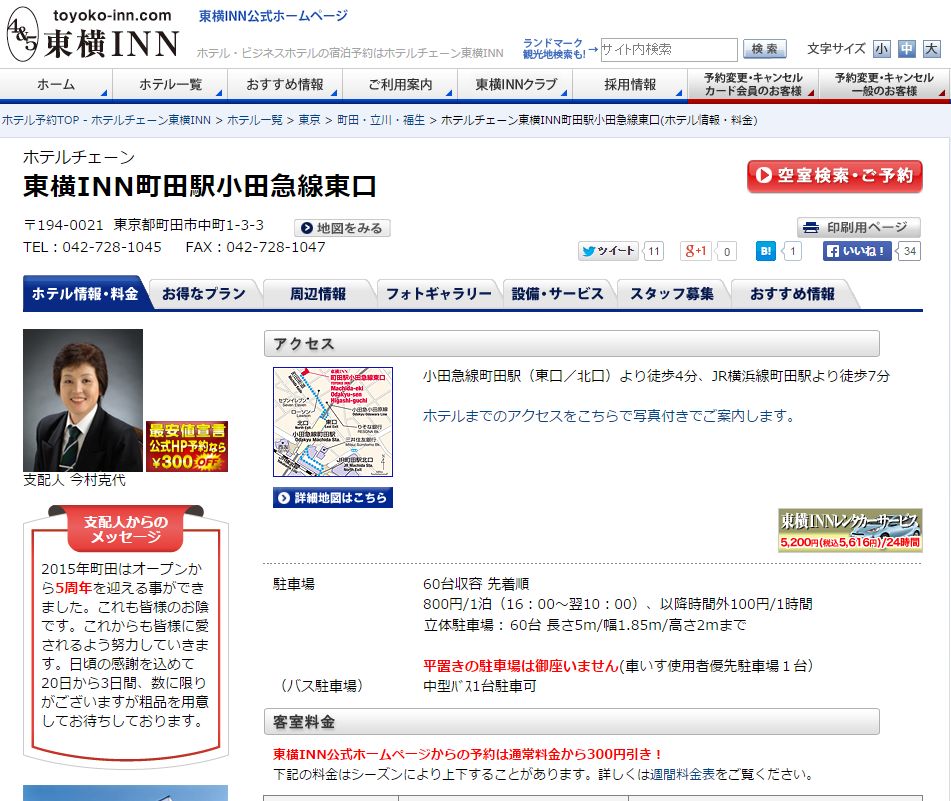Click the 平置きの駐車場は御座いません red text
Image resolution: width=951 pixels, height=801 pixels.
pos(520,666)
